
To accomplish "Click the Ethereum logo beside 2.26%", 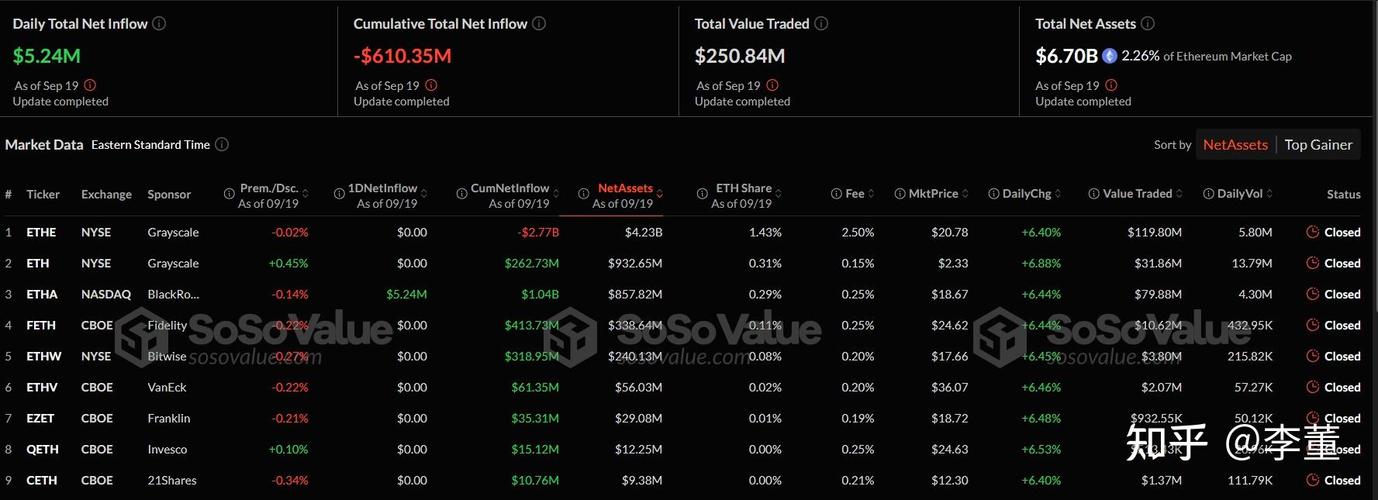I will (x=1109, y=56).
